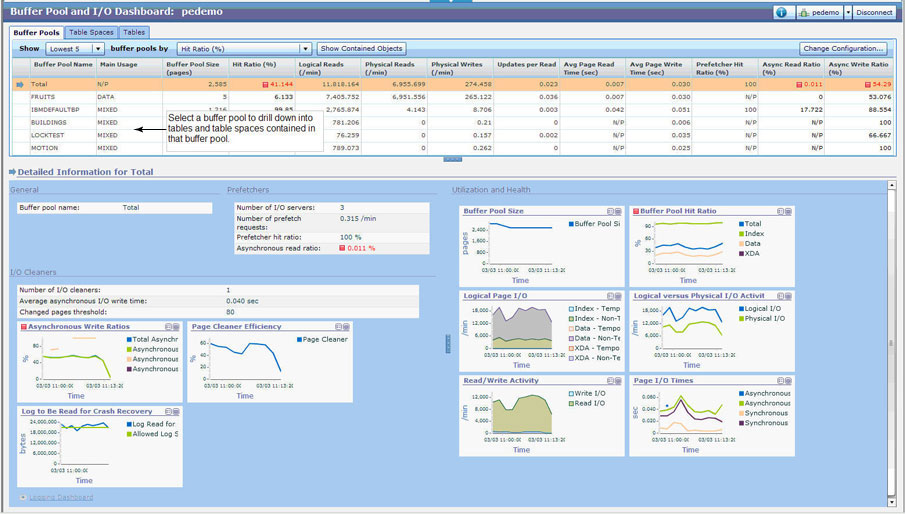Sort by Main Usage column header

[x=129, y=68]
